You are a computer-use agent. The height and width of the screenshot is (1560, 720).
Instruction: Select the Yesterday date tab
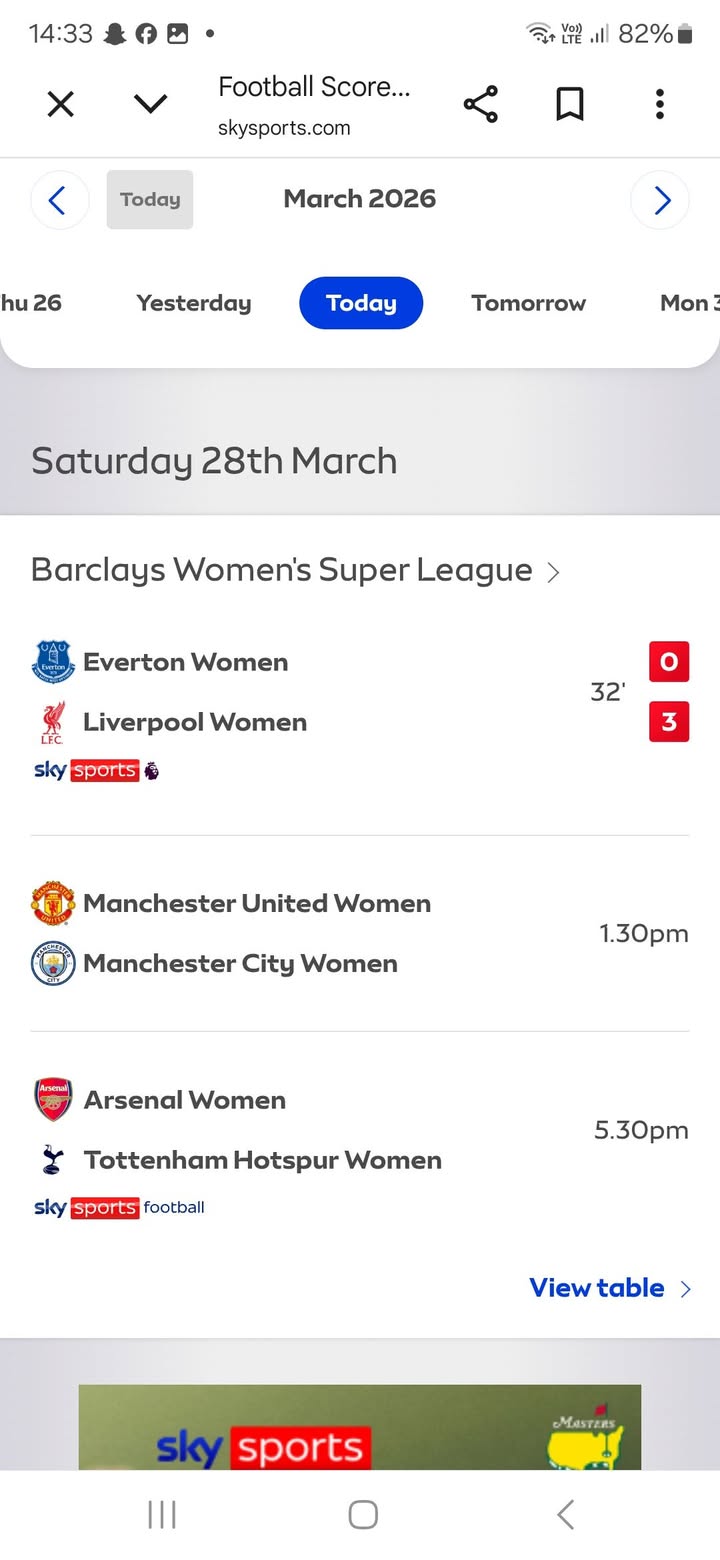(194, 303)
